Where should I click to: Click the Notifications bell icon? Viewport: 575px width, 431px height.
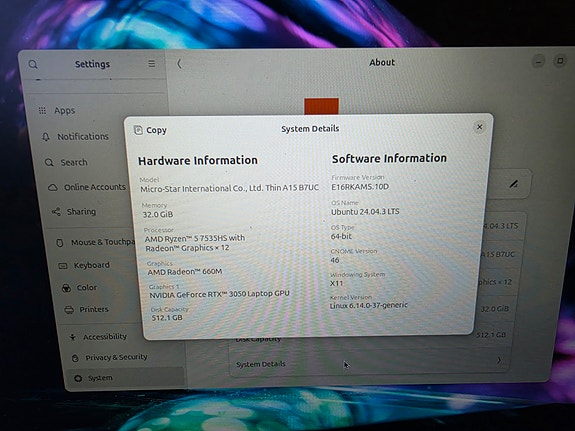(46, 137)
